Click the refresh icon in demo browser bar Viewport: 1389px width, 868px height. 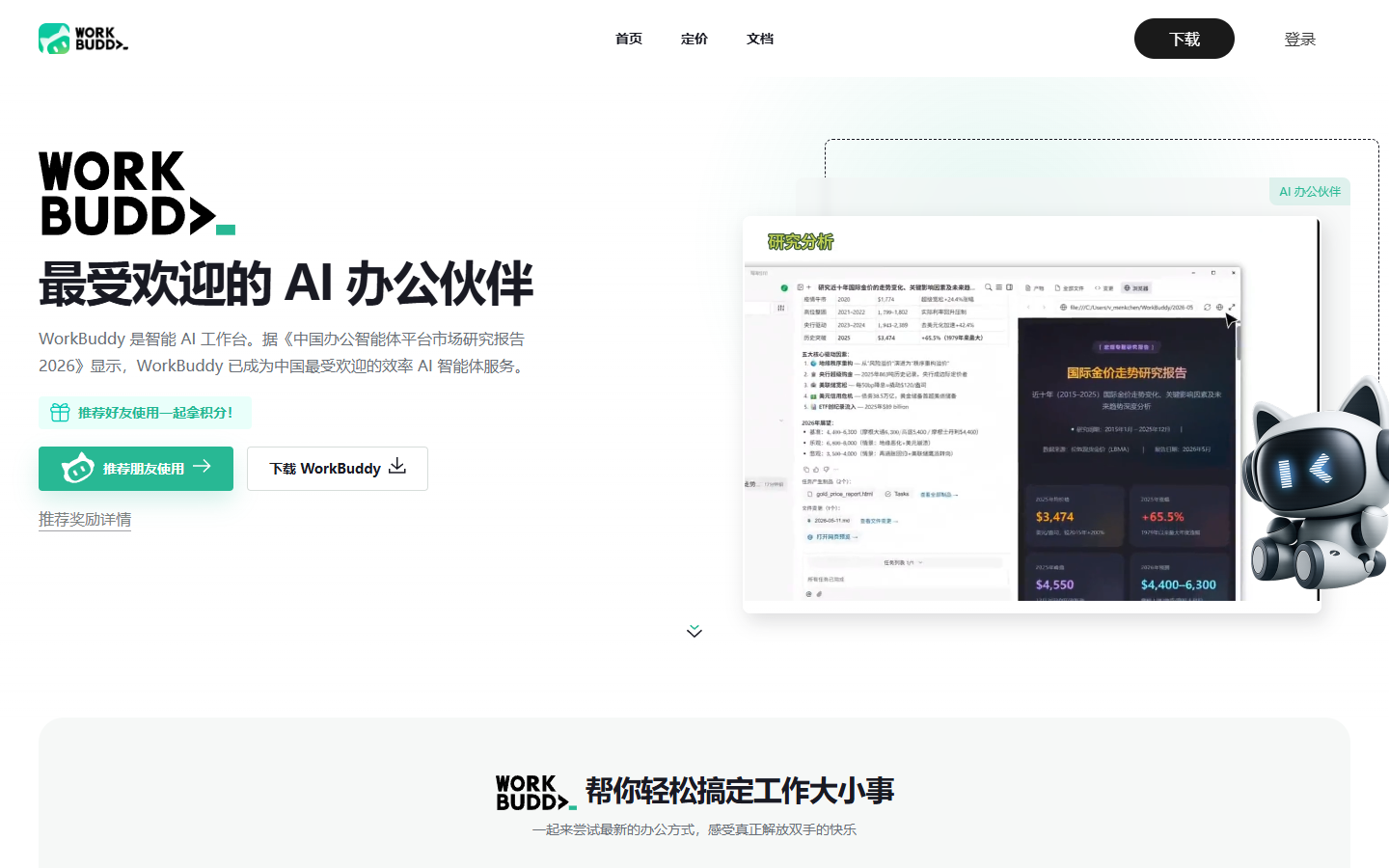coord(1207,308)
